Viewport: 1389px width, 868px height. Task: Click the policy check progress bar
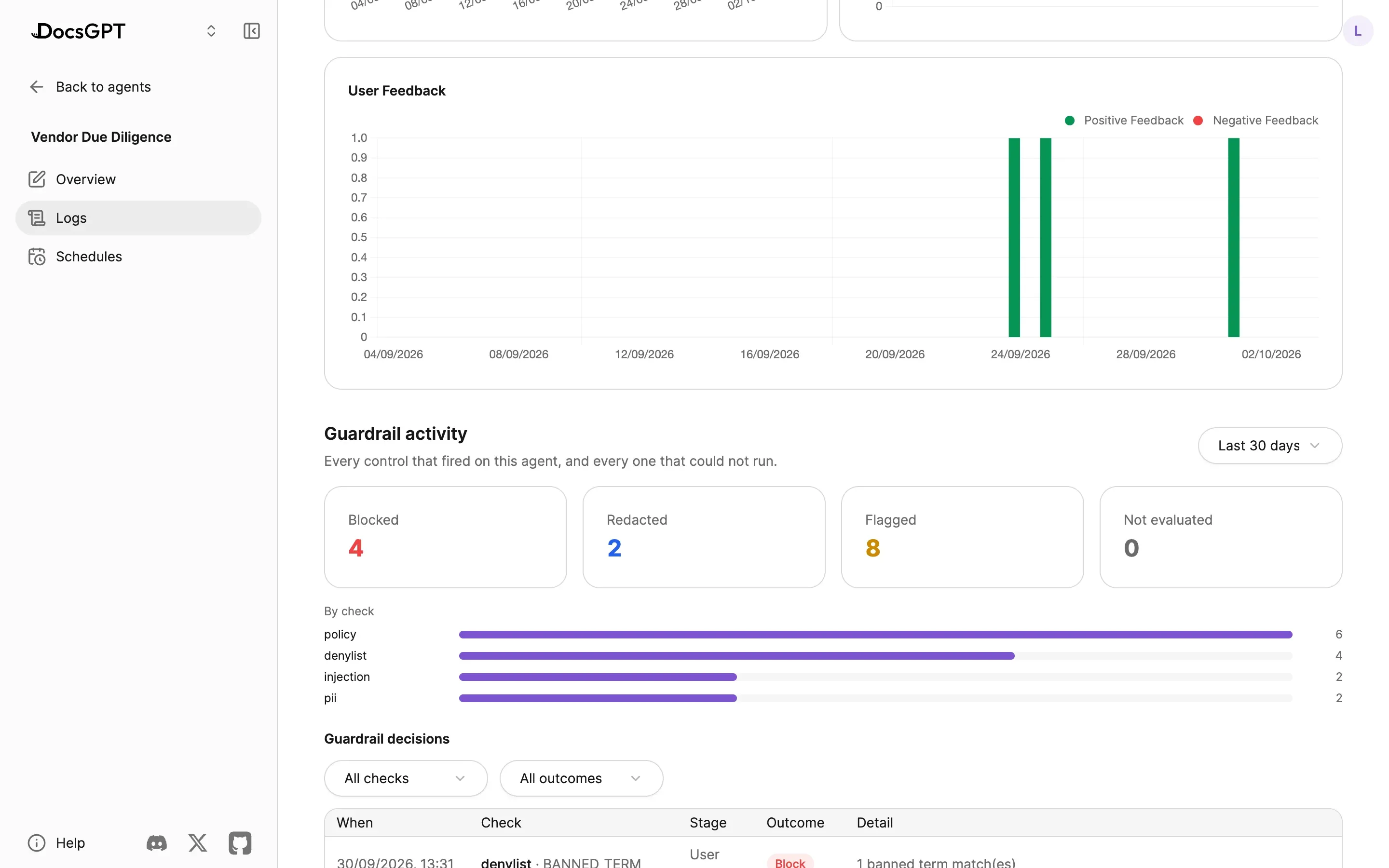pos(875,634)
